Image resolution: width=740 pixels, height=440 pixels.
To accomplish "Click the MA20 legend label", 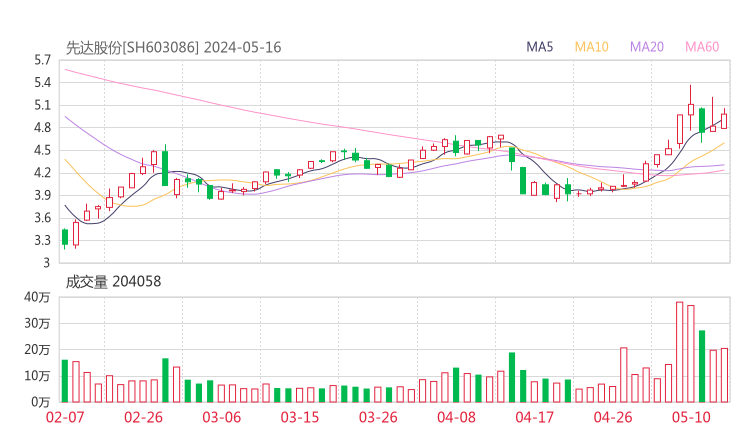I will tap(647, 47).
